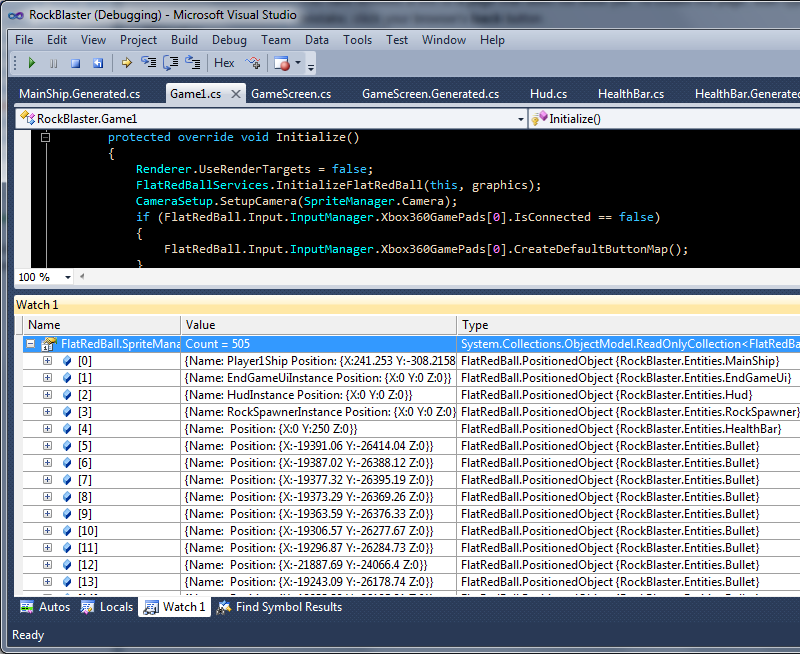Open the debug windows dropdown arrow

pyautogui.click(x=298, y=63)
